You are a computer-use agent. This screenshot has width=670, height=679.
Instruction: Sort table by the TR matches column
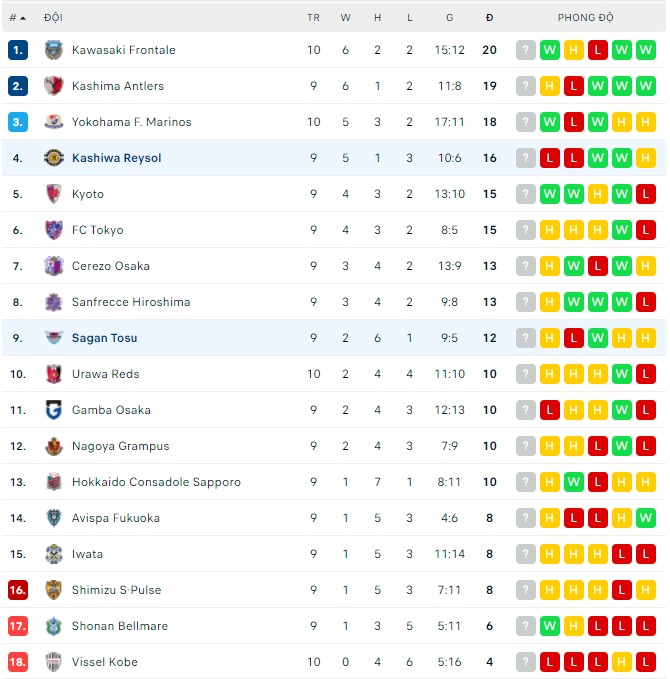[313, 18]
